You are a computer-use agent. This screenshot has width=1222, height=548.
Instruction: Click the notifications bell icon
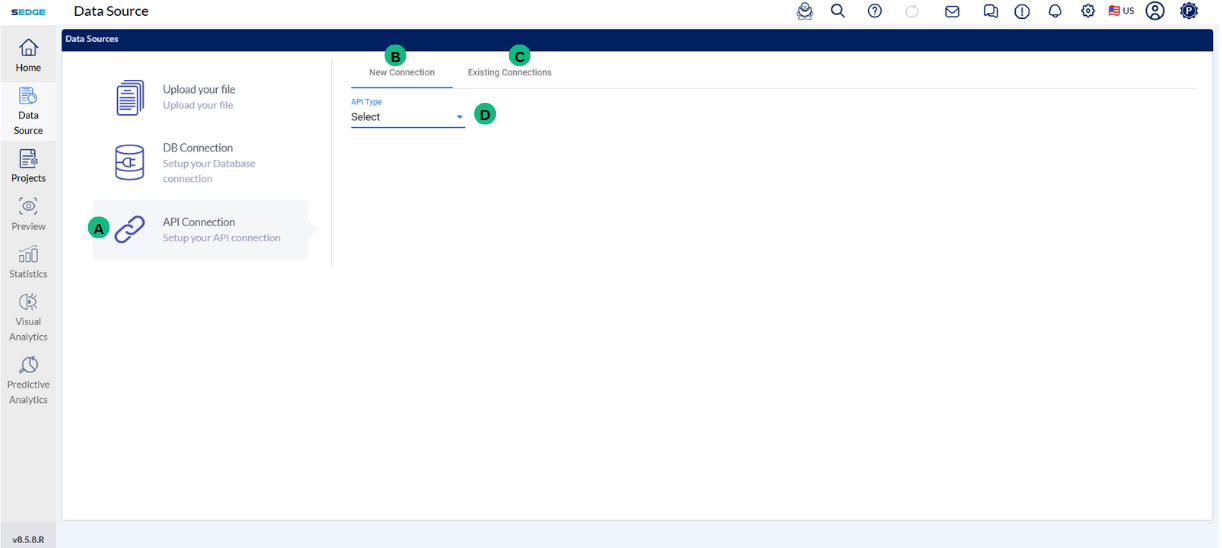1054,12
